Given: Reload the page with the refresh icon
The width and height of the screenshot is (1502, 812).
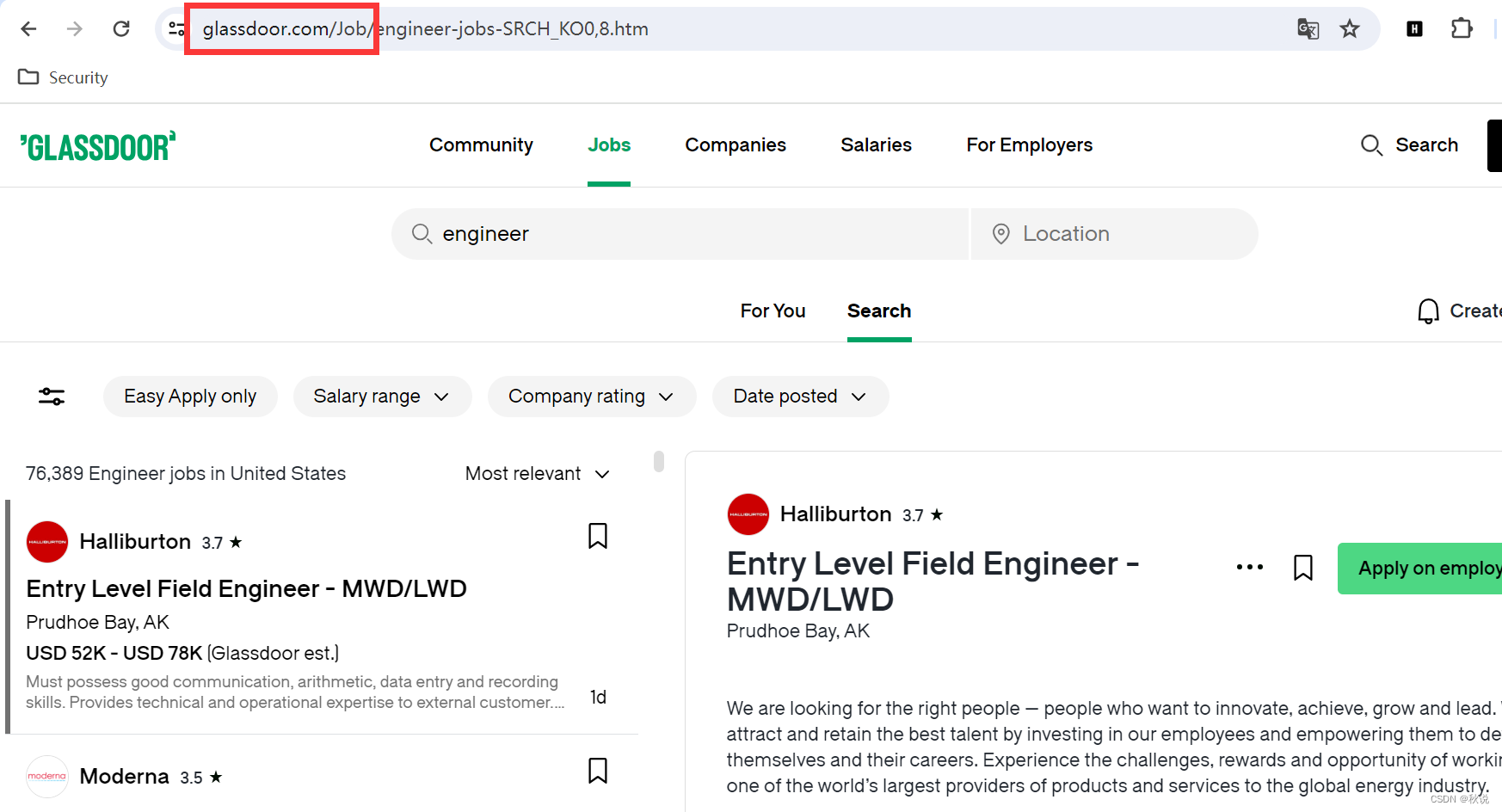Looking at the screenshot, I should [121, 29].
